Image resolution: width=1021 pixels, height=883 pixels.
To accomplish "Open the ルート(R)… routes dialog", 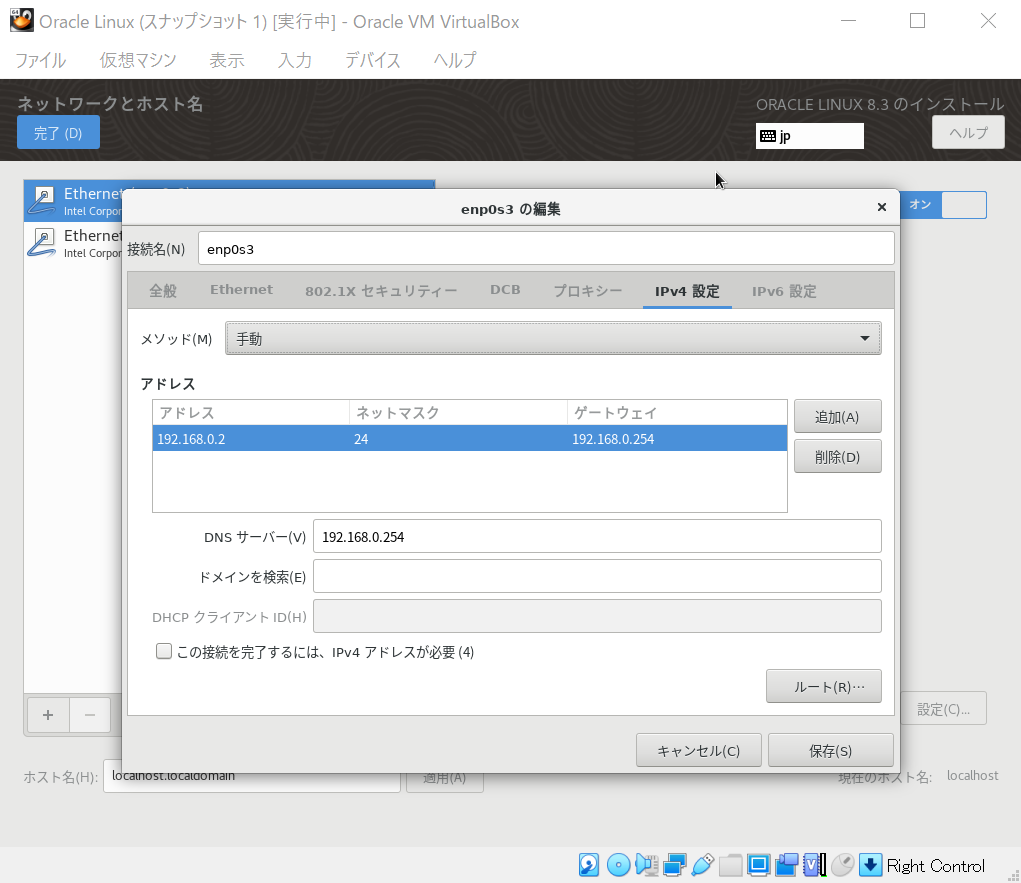I will click(x=824, y=686).
